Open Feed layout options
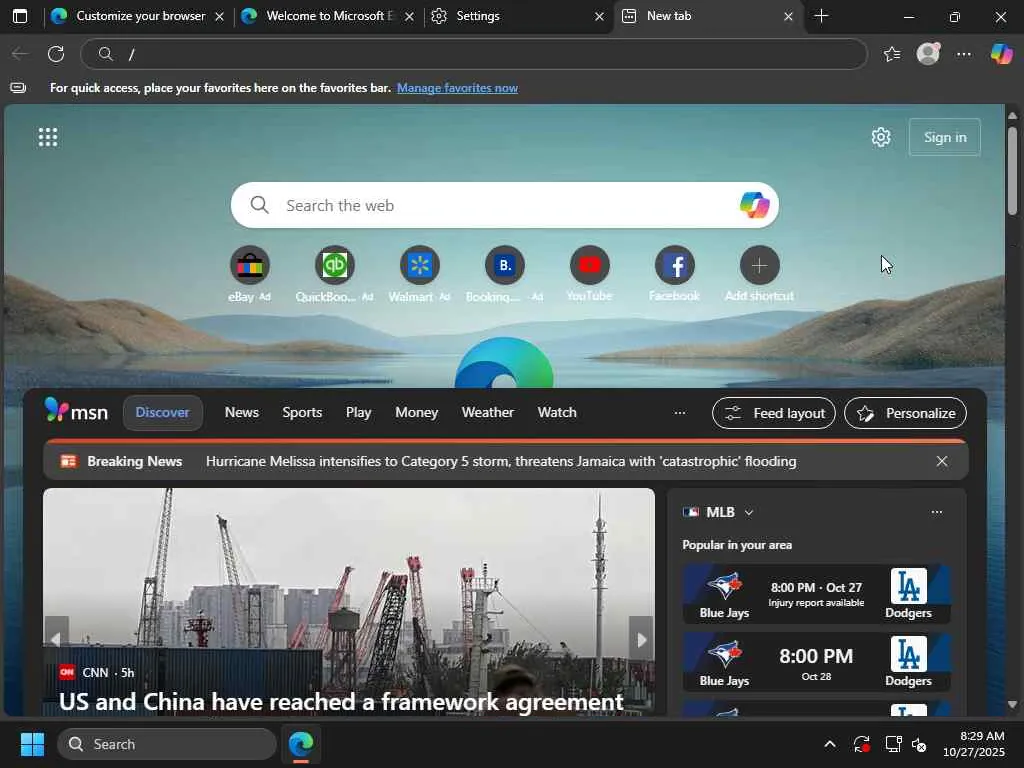The width and height of the screenshot is (1024, 768). coord(774,413)
